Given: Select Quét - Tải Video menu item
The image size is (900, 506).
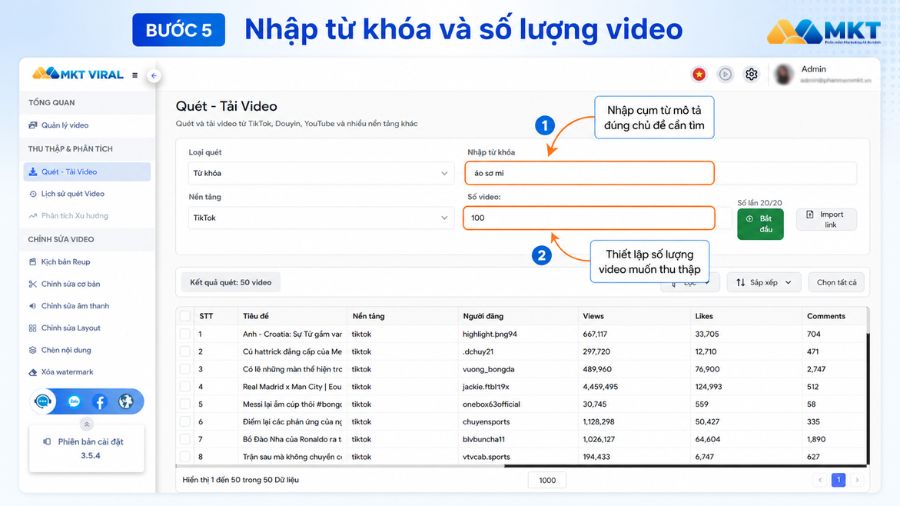Looking at the screenshot, I should coord(87,172).
